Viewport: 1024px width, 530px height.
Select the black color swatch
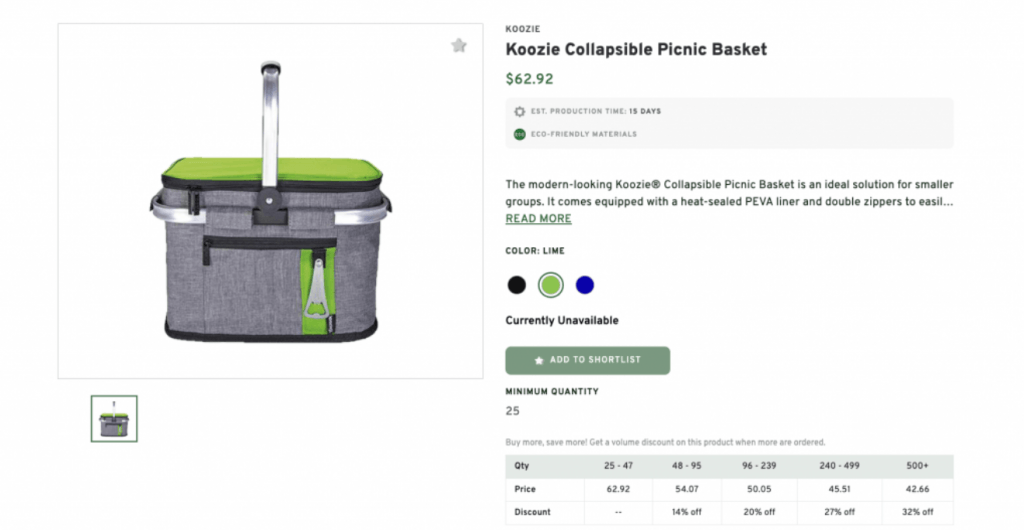tap(516, 285)
